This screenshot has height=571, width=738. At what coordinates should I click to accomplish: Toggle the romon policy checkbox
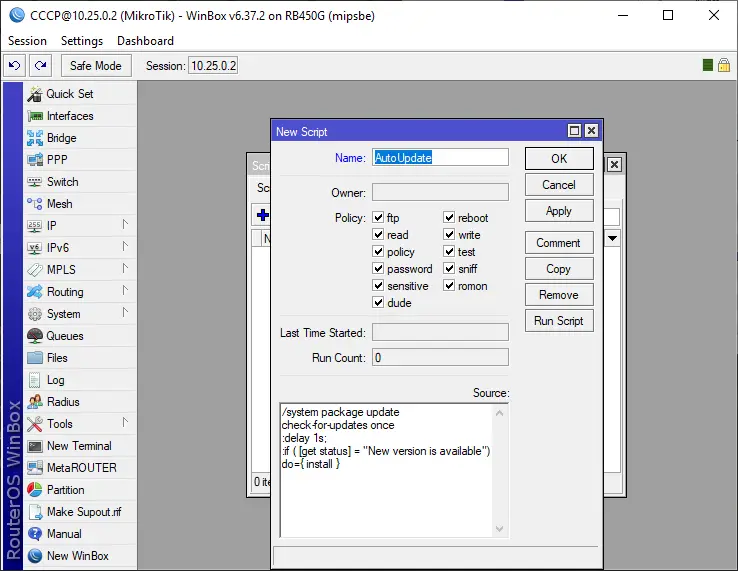point(449,285)
